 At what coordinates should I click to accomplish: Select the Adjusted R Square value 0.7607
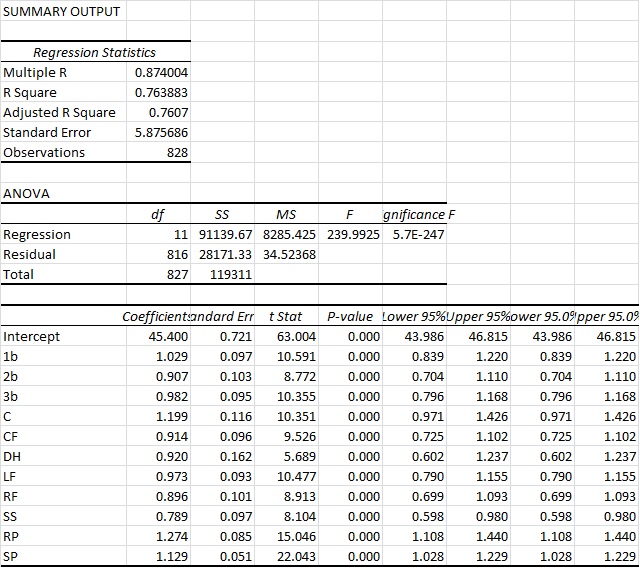pyautogui.click(x=168, y=112)
